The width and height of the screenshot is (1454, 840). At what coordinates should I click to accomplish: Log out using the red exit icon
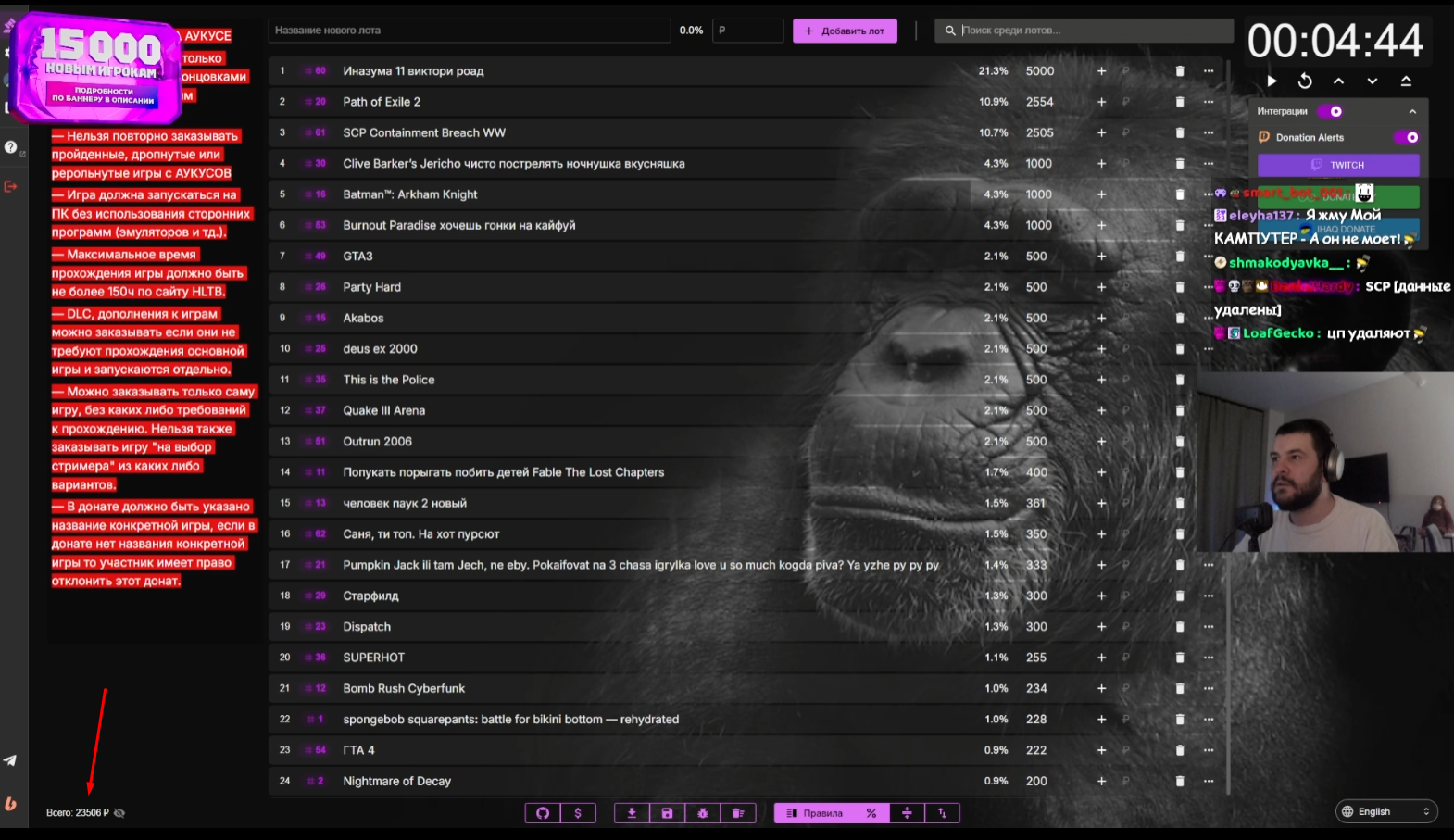[x=11, y=186]
